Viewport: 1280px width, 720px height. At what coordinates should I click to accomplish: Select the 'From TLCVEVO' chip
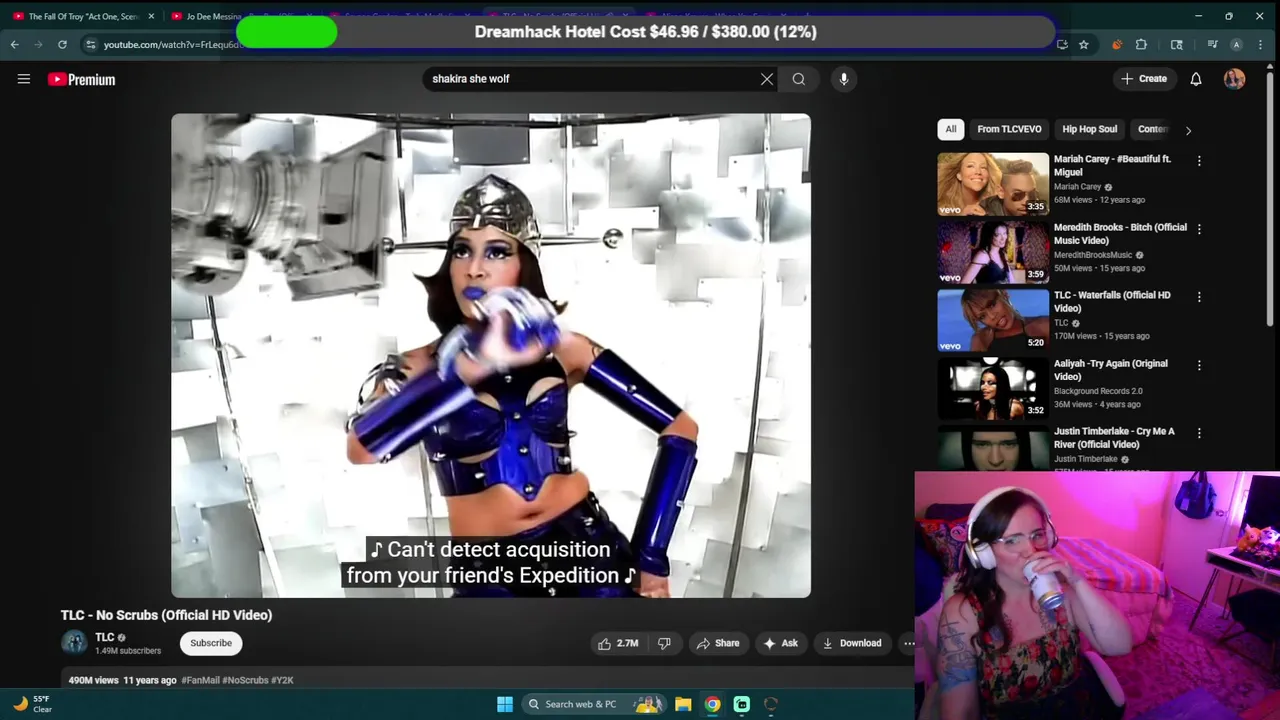click(x=1009, y=129)
